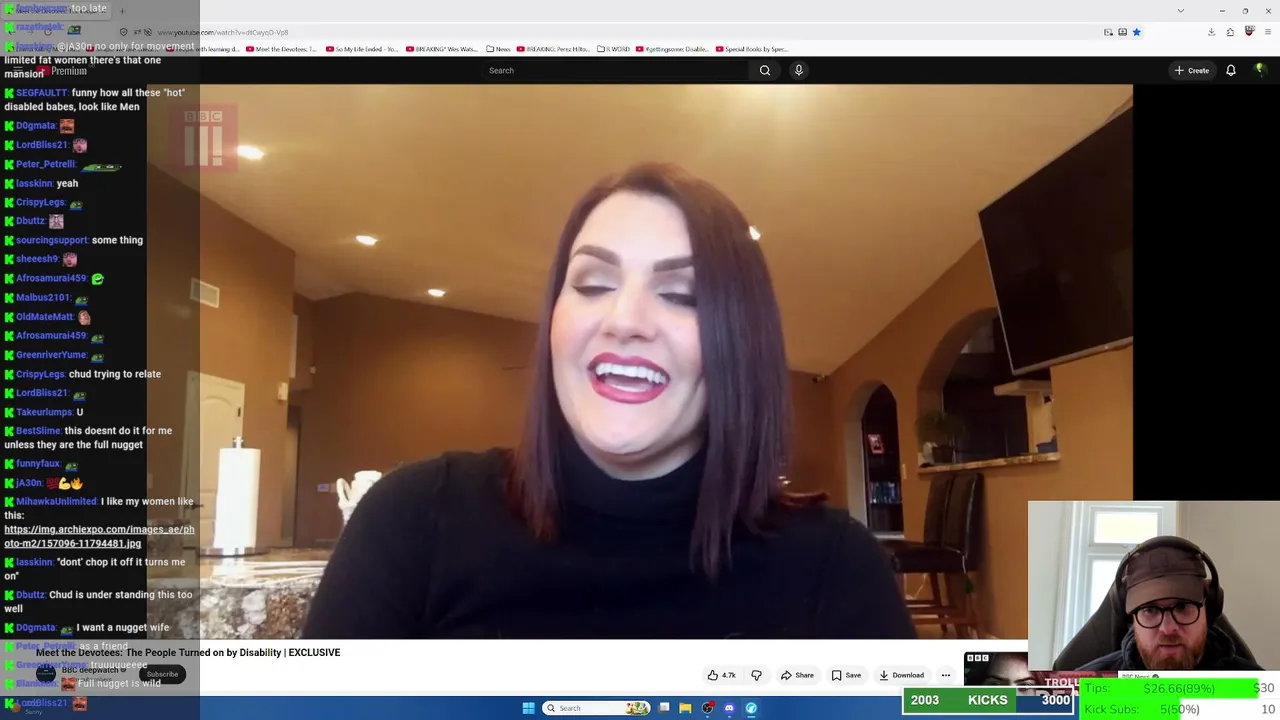Open Telegram from the taskbar

pyautogui.click(x=751, y=708)
